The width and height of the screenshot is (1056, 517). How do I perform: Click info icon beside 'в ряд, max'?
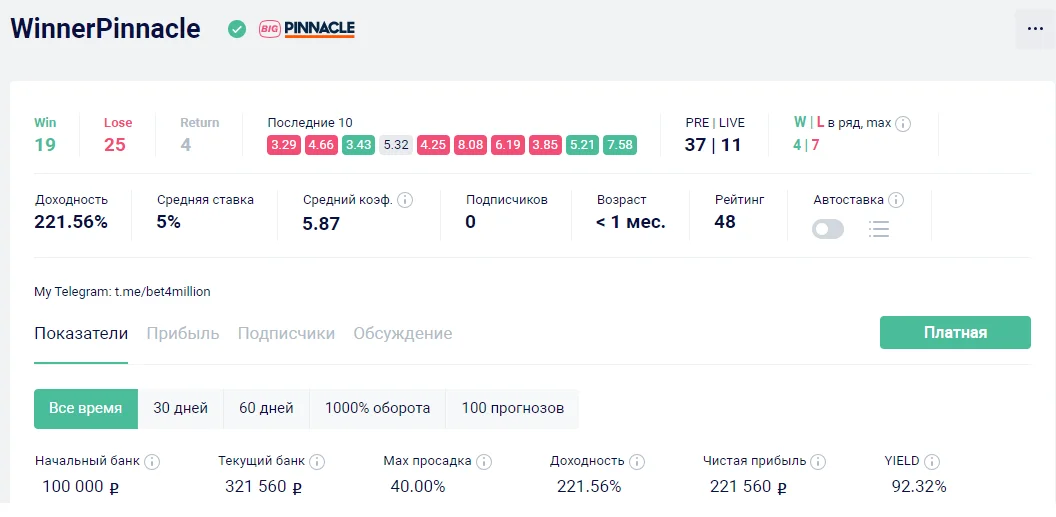point(904,123)
